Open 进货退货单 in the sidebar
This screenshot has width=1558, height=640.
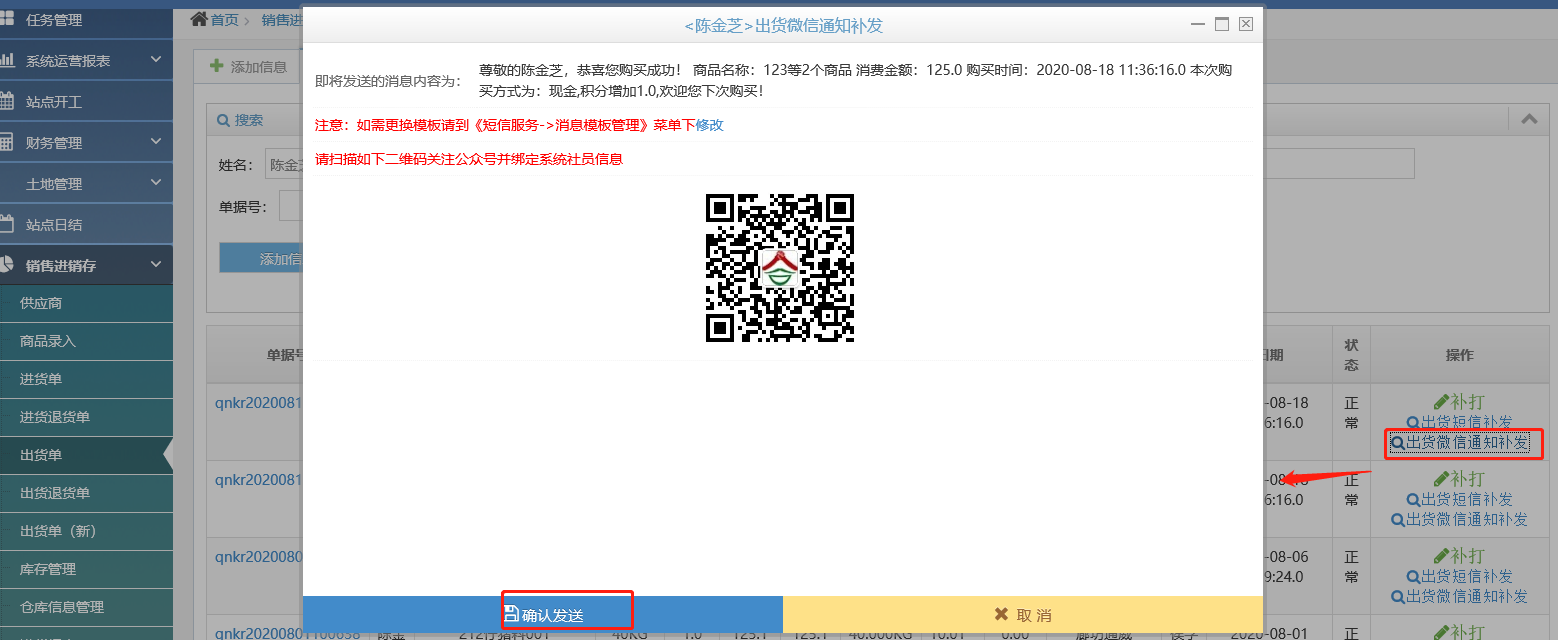(x=86, y=417)
